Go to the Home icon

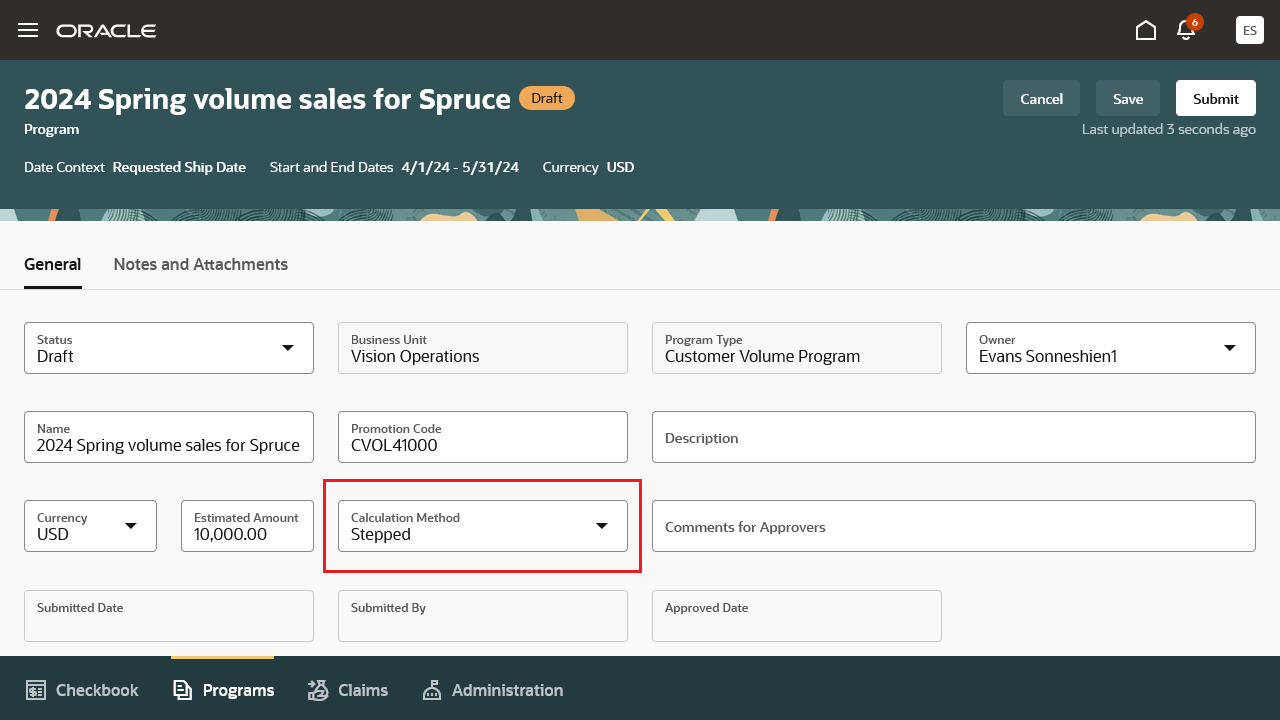[1146, 30]
